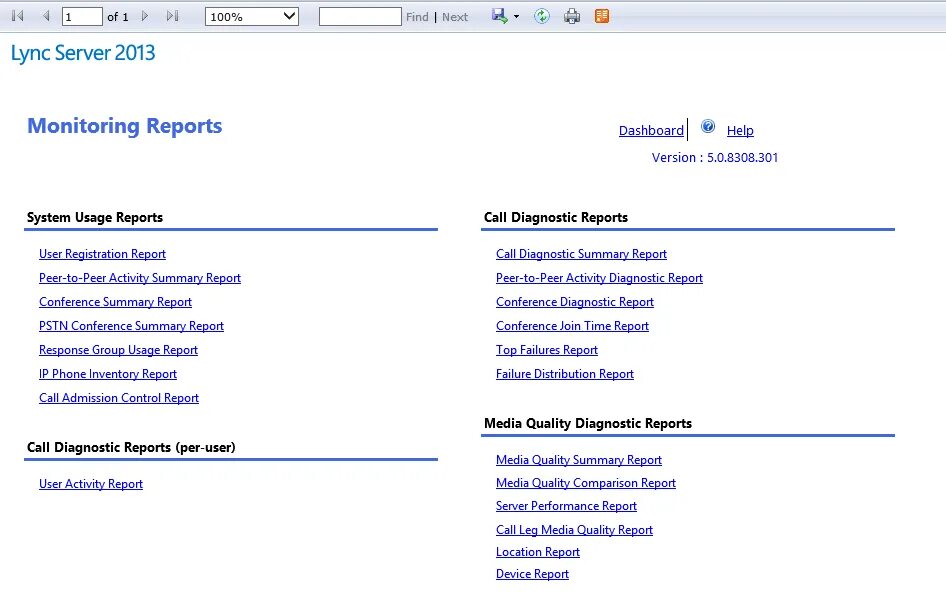Open Server Performance Report
Image resolution: width=946 pixels, height=606 pixels.
[x=567, y=506]
